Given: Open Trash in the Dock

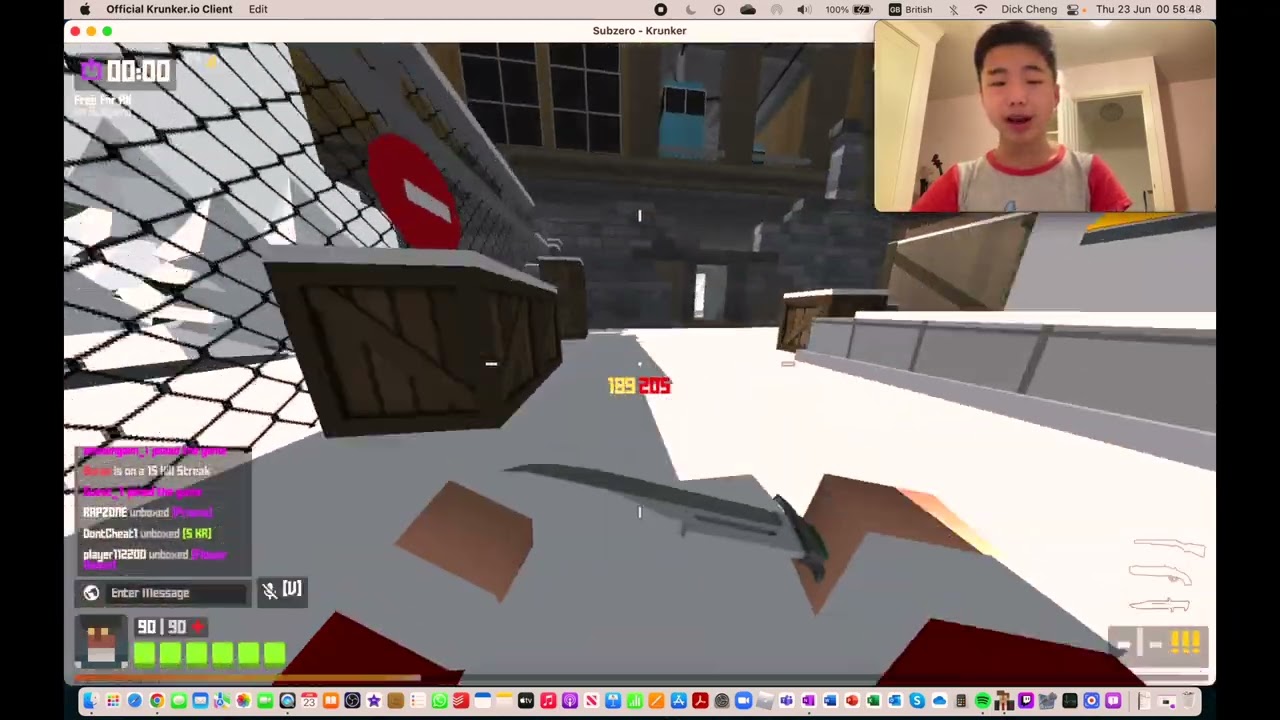Looking at the screenshot, I should (1189, 701).
